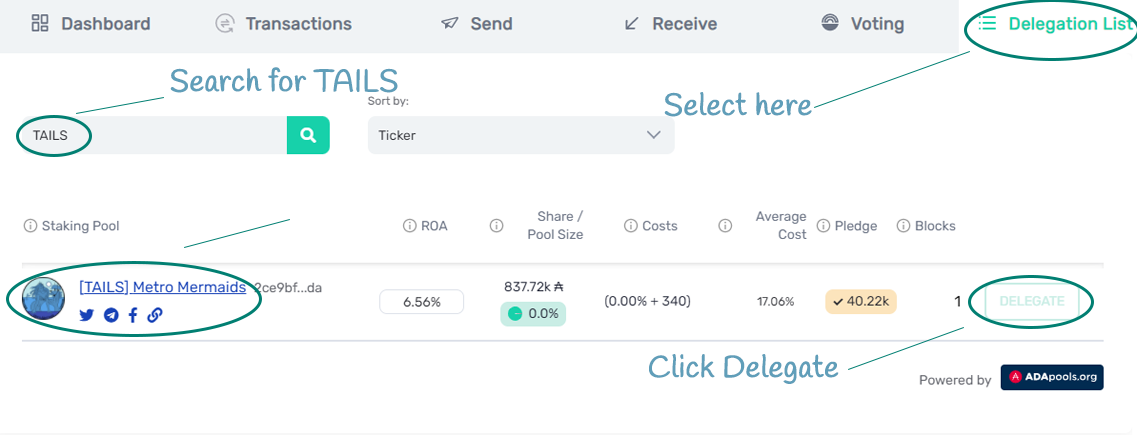The width and height of the screenshot is (1137, 435).
Task: Open the pool's Twitter icon link
Action: pos(86,315)
